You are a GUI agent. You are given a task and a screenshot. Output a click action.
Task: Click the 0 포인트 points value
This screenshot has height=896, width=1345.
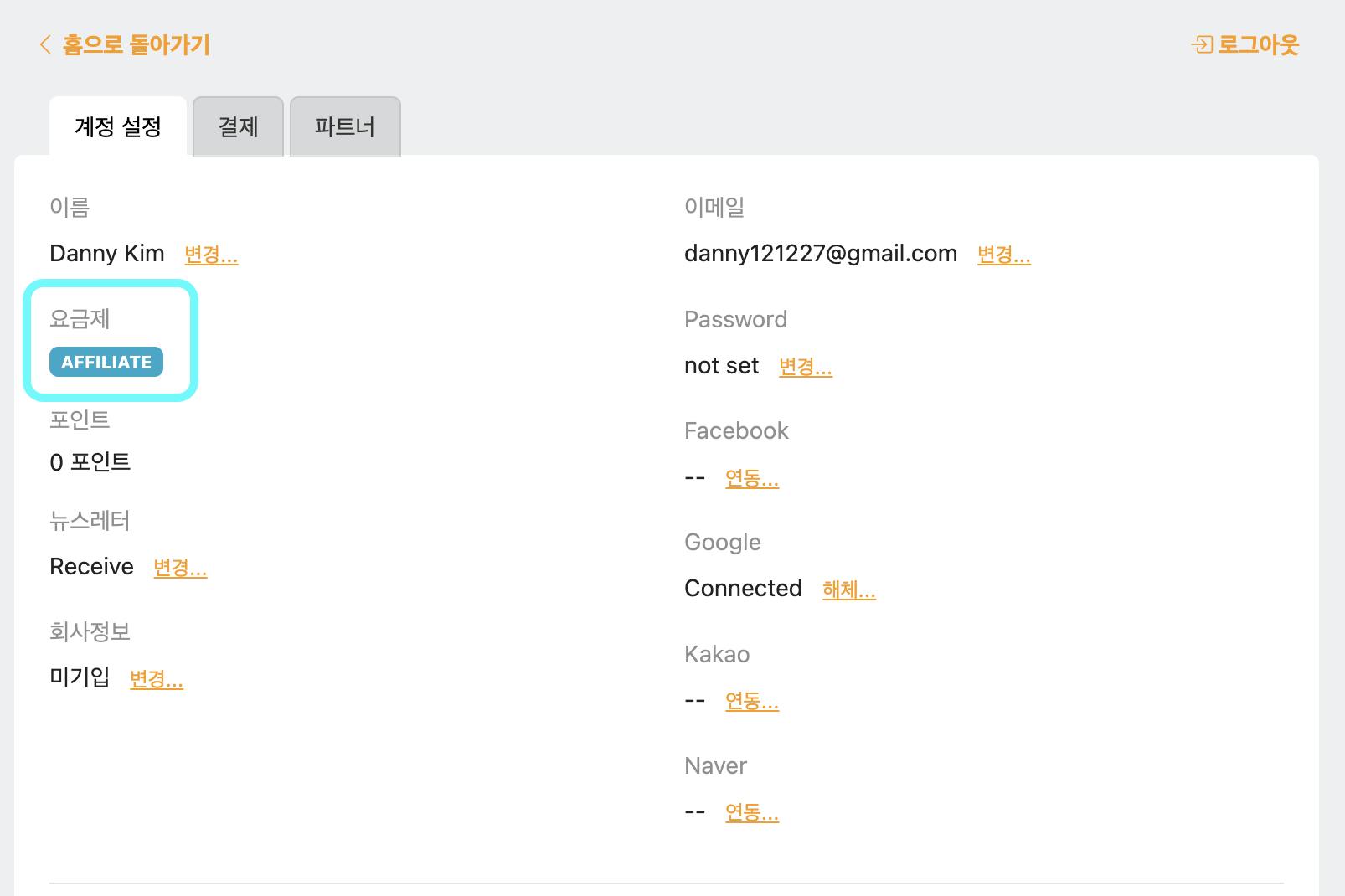[x=90, y=462]
